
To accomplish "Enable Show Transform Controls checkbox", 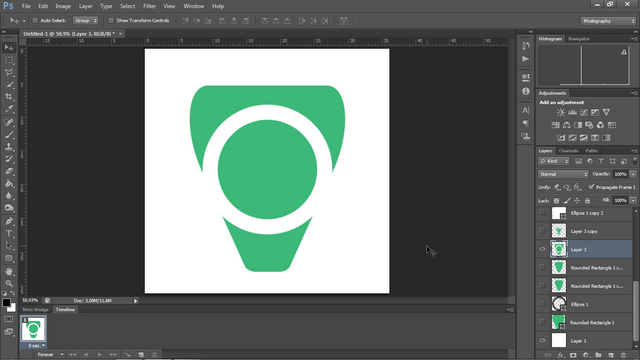I will [111, 20].
